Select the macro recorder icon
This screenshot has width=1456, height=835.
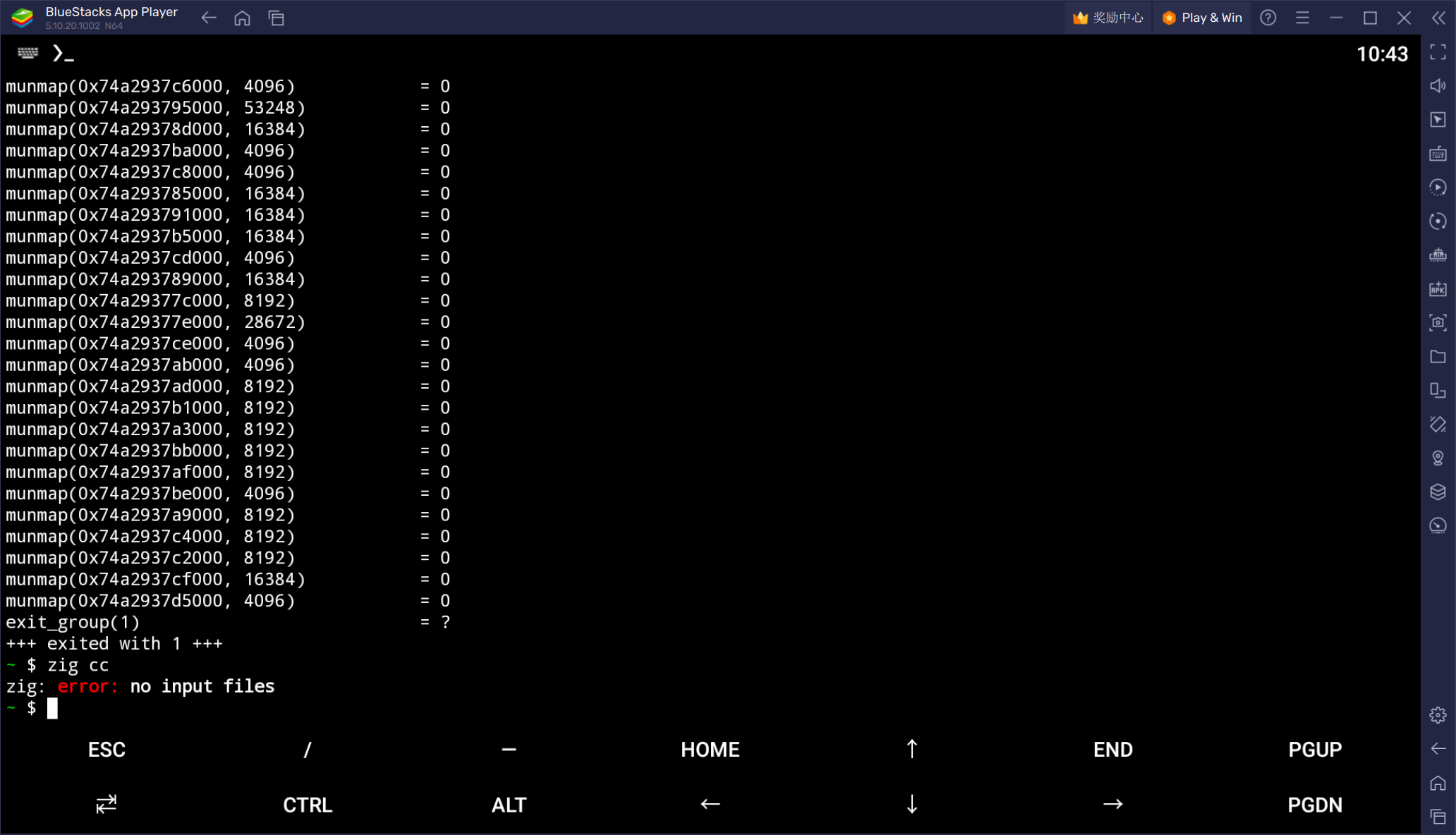point(1438,187)
